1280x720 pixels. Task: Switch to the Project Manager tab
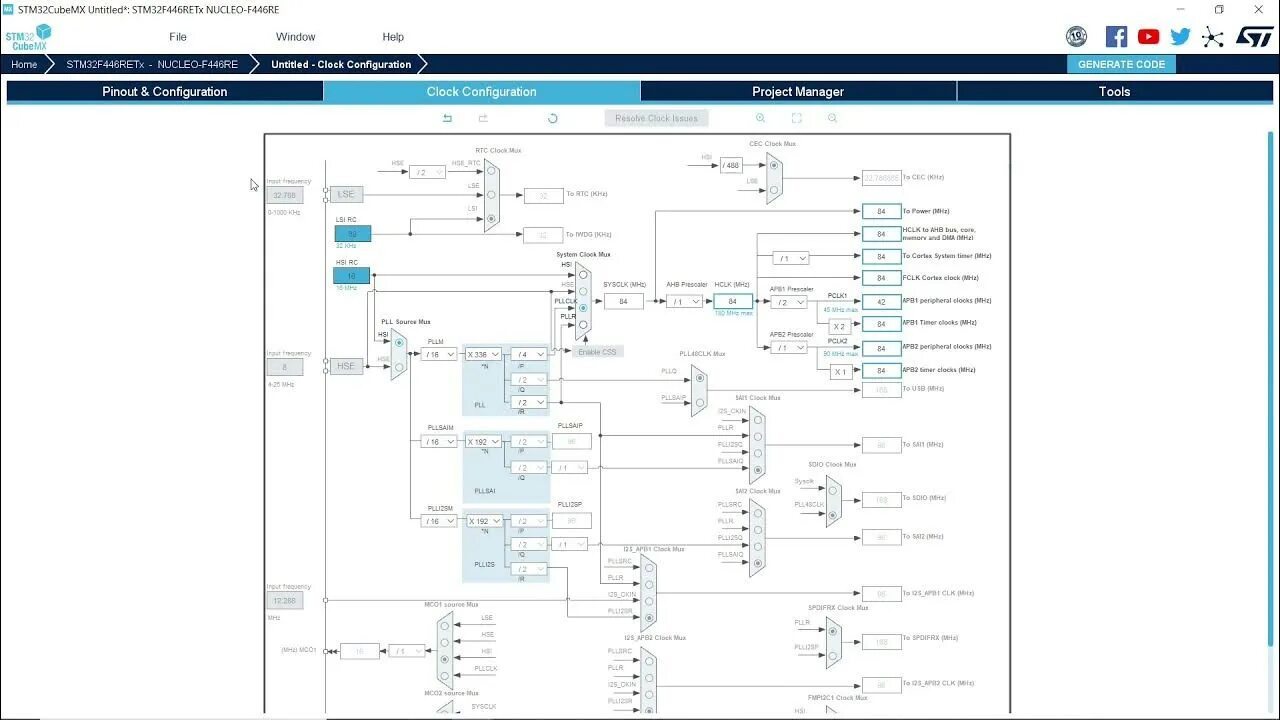[x=798, y=91]
